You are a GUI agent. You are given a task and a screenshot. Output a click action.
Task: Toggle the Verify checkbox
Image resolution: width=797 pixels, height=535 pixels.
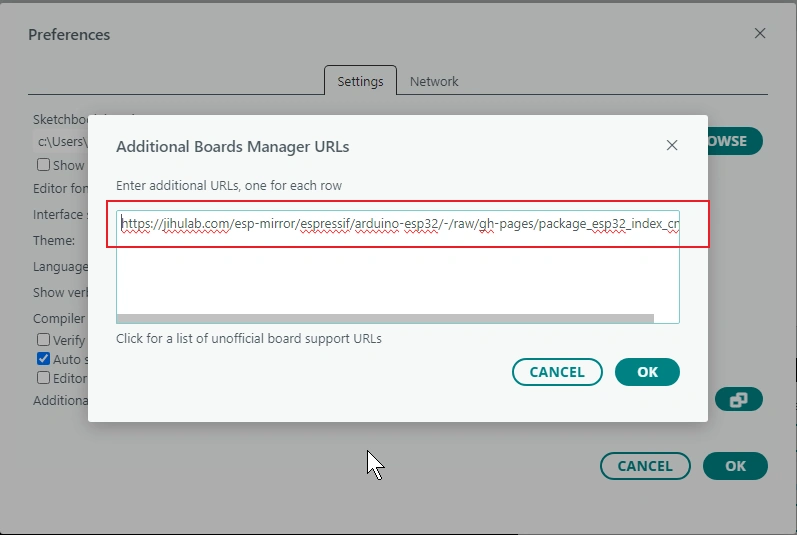point(44,339)
